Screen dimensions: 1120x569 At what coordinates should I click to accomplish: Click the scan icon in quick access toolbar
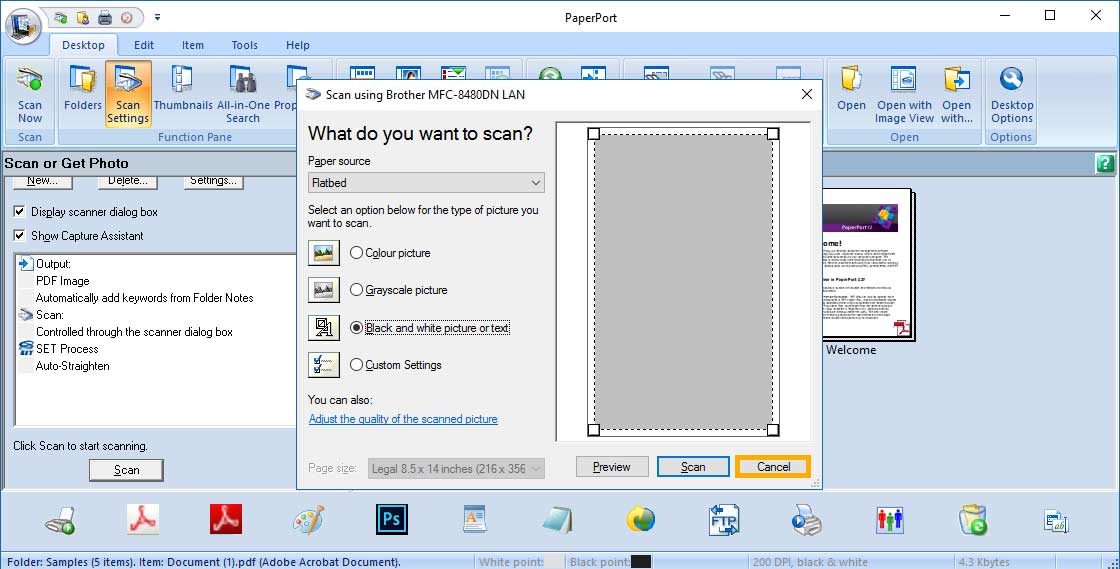(x=61, y=17)
